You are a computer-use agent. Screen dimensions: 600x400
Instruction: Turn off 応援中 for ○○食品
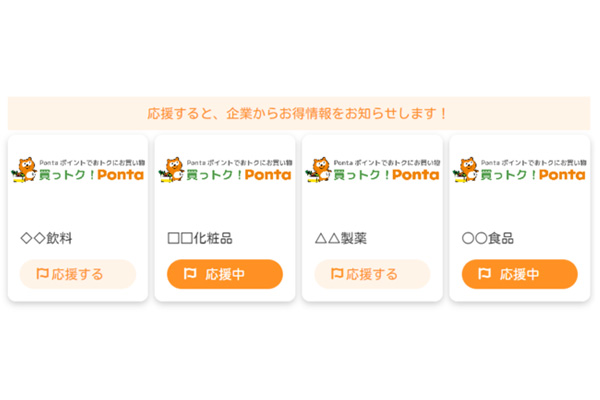tap(520, 274)
